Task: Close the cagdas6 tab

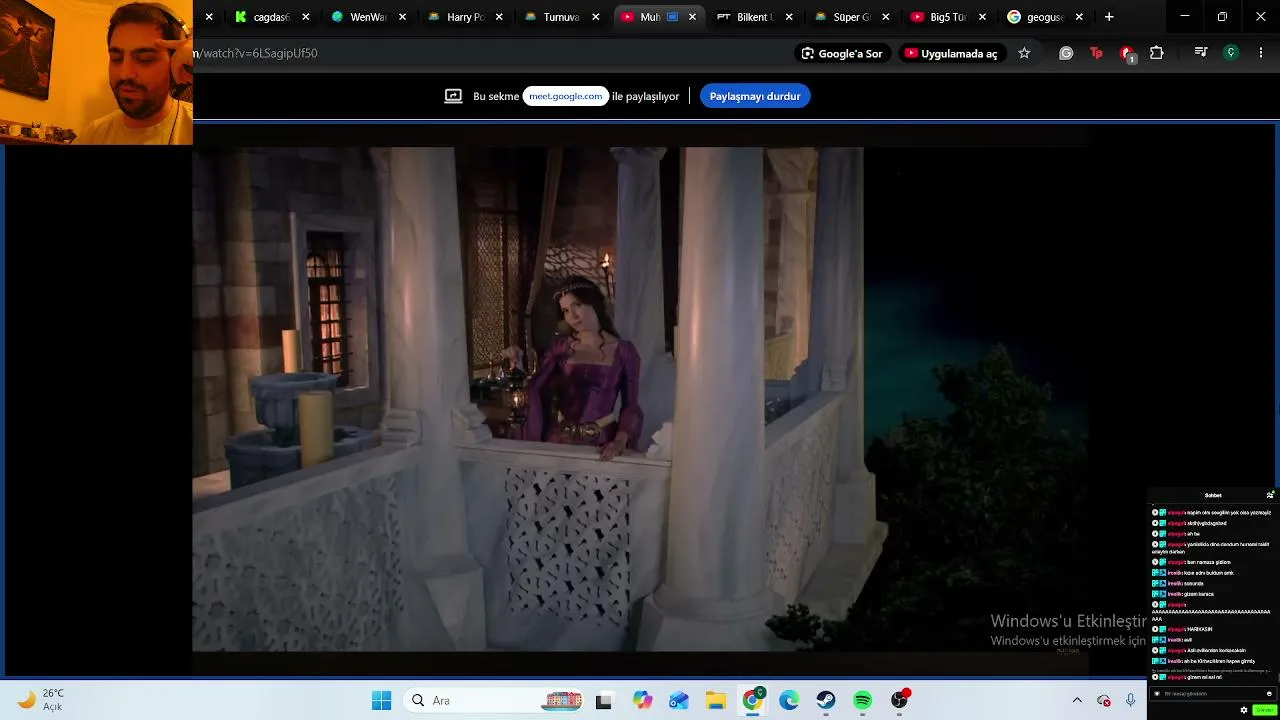Action: pos(305,17)
